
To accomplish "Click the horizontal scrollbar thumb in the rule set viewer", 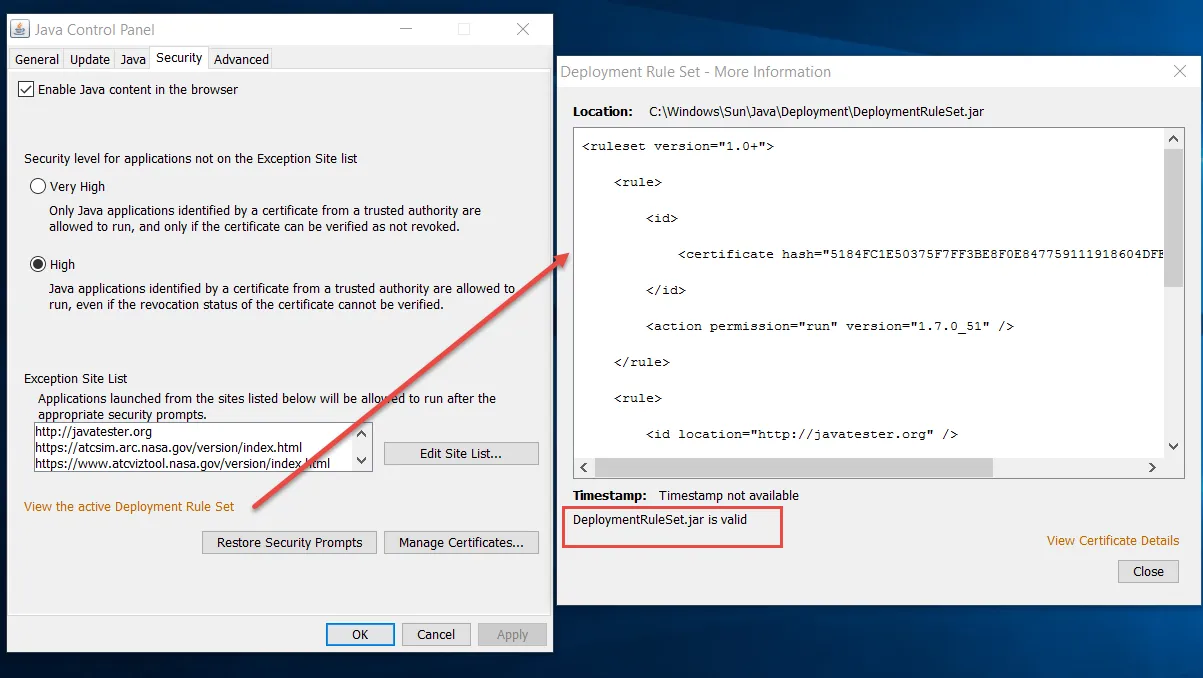I will pos(794,467).
